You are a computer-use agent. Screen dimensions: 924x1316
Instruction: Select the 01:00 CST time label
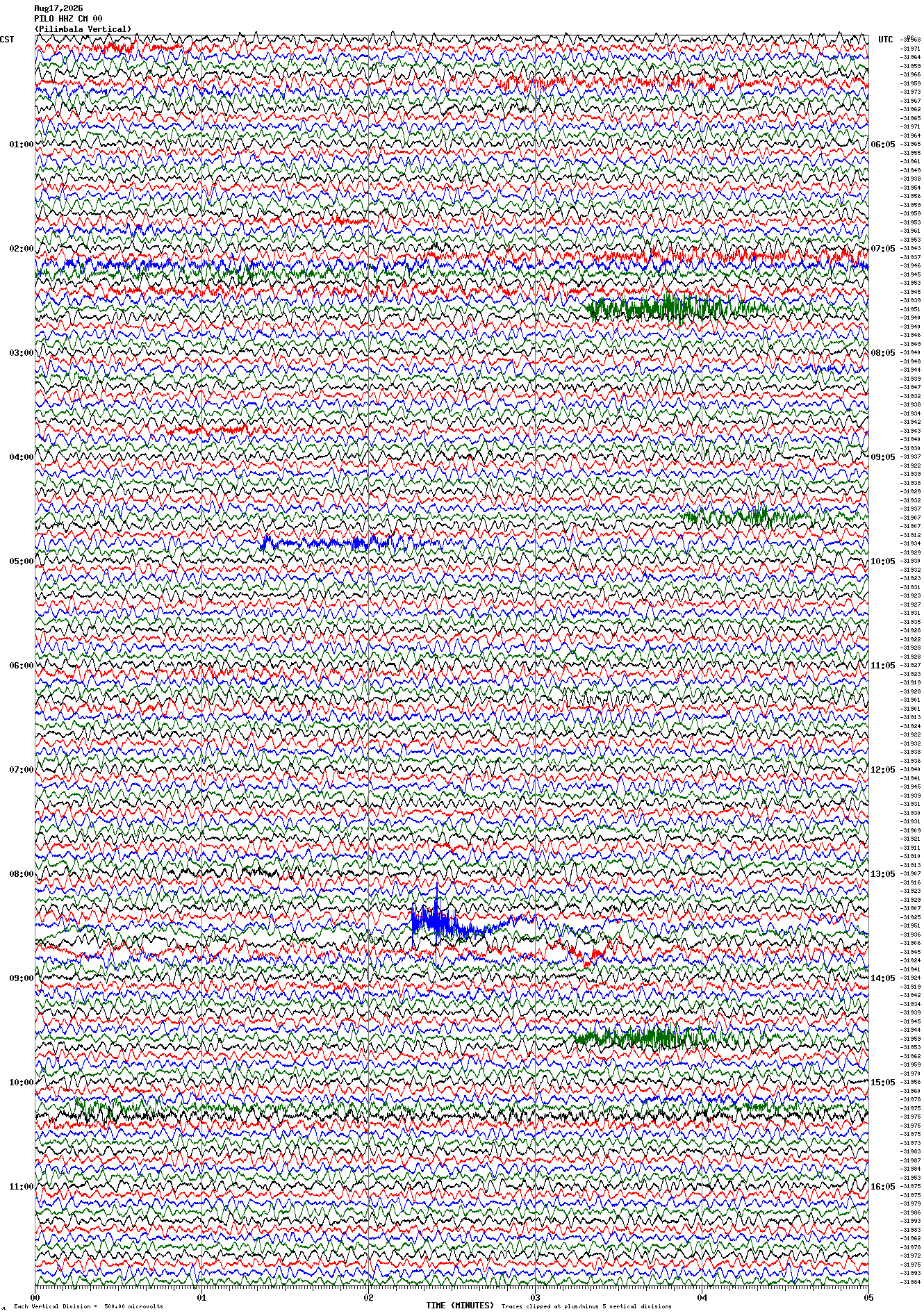pos(21,145)
